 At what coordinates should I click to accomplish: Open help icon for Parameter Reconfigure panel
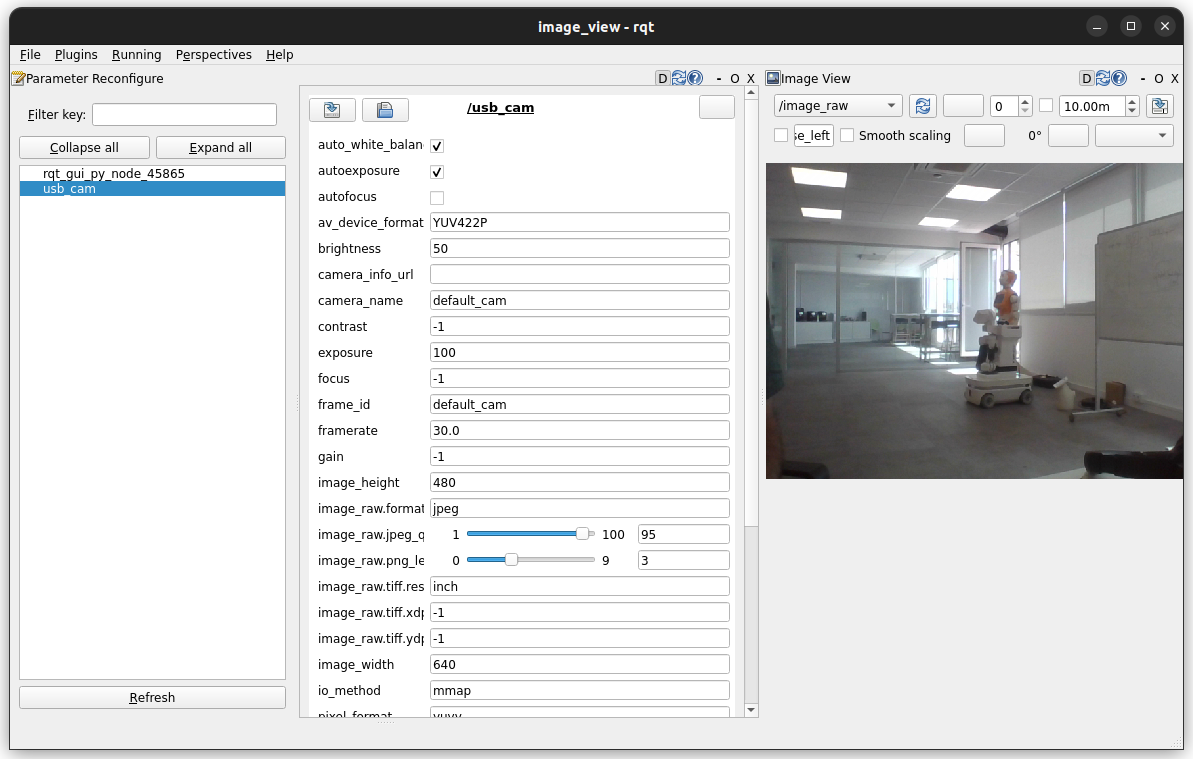(695, 78)
